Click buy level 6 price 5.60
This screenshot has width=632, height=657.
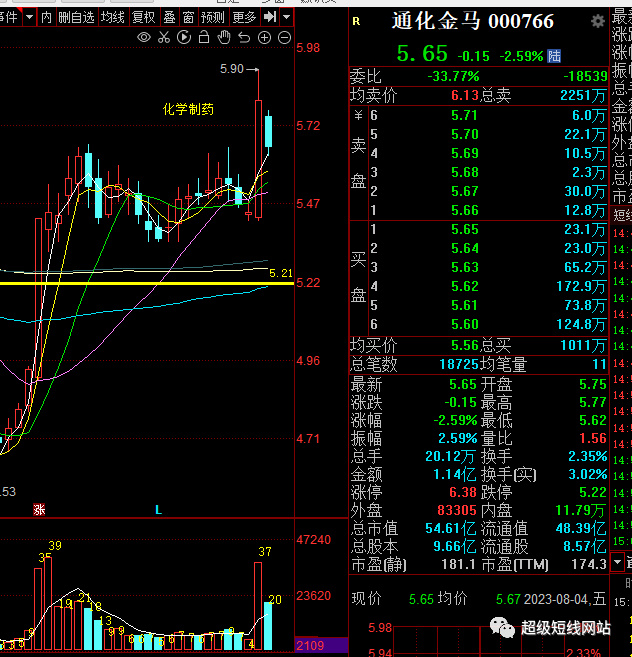point(465,324)
